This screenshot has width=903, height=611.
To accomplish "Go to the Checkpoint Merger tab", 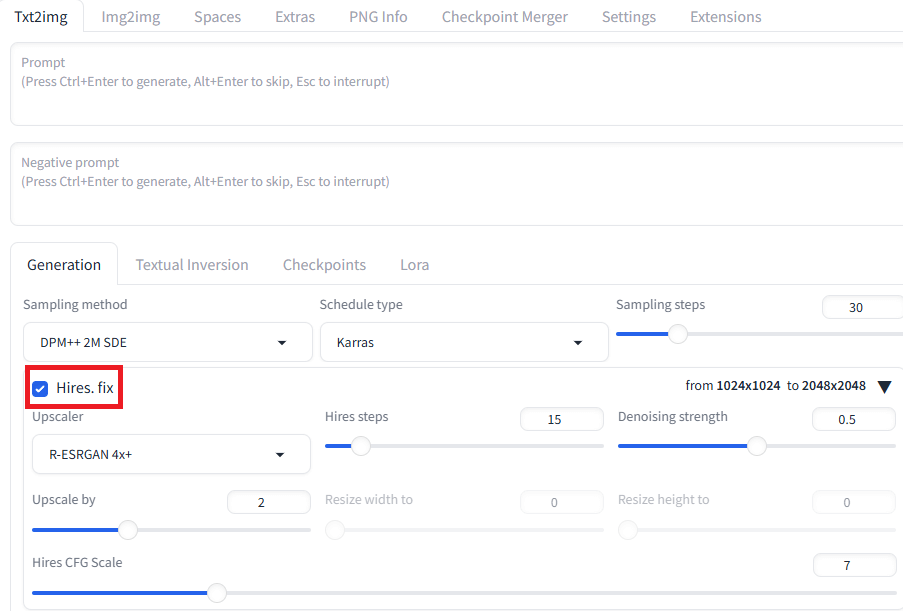I will 504,17.
